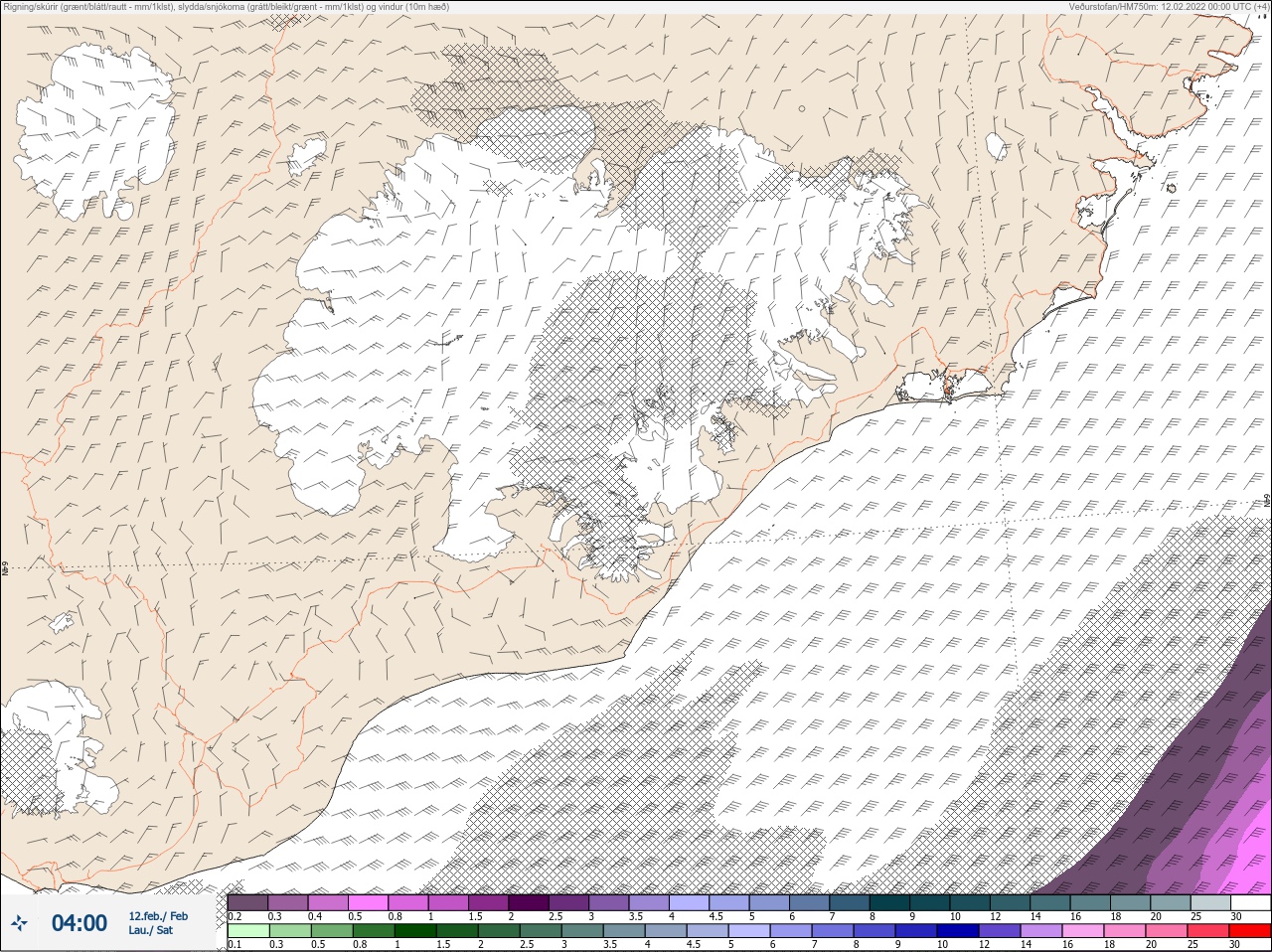Select the deep blue swatch labeled 10 in lower legend
The image size is (1272, 952).
tap(957, 931)
